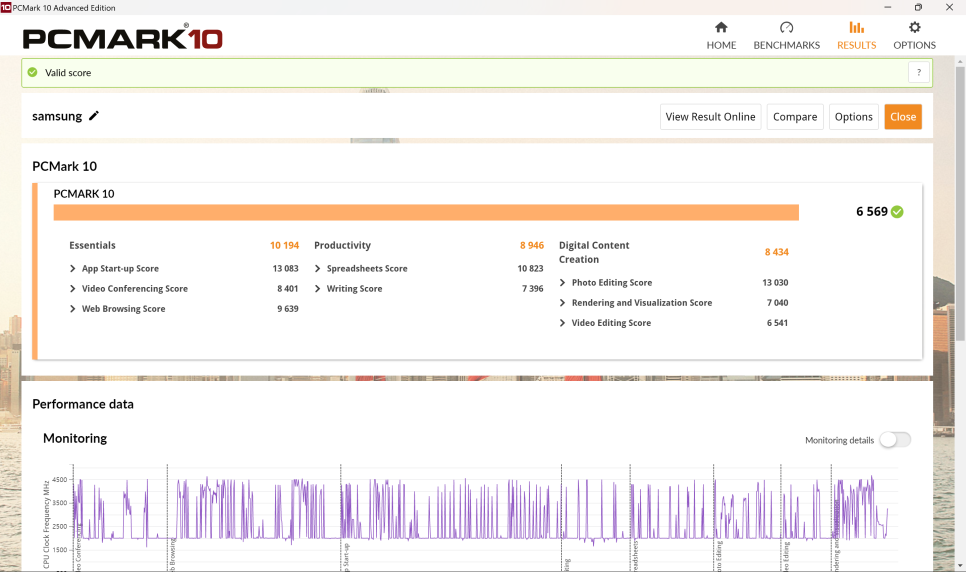The height and width of the screenshot is (572, 966).
Task: Click the value 7 040
Action: (777, 303)
